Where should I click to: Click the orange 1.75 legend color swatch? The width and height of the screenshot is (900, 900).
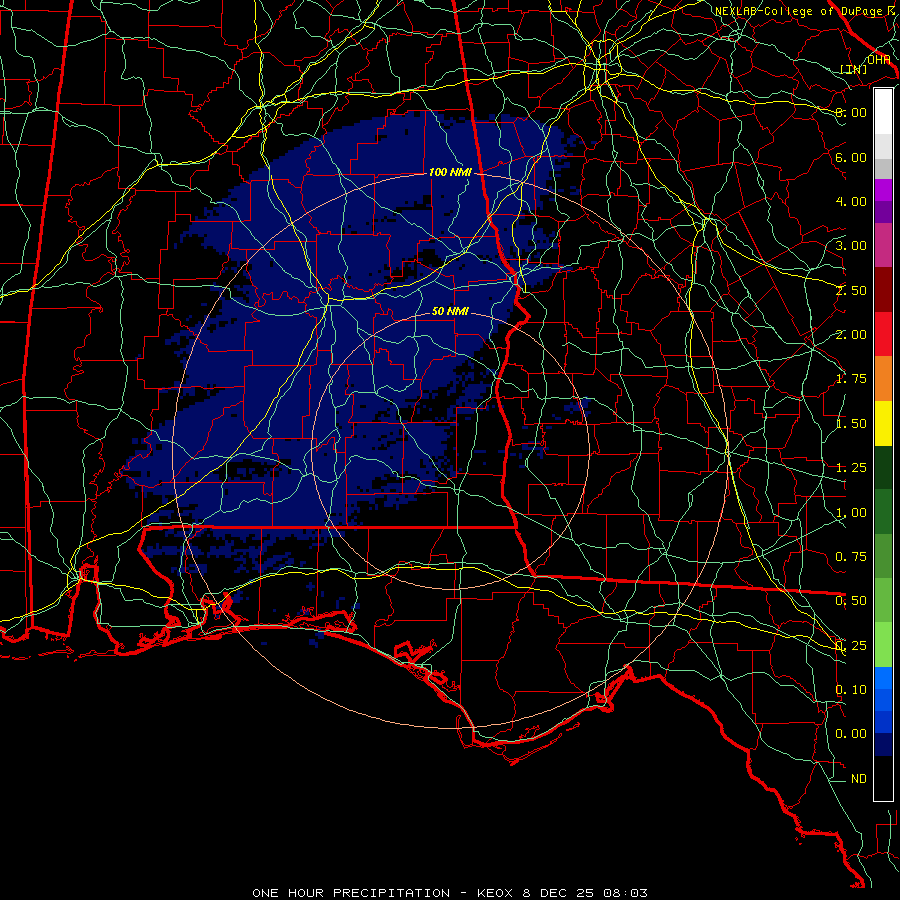pyautogui.click(x=883, y=379)
